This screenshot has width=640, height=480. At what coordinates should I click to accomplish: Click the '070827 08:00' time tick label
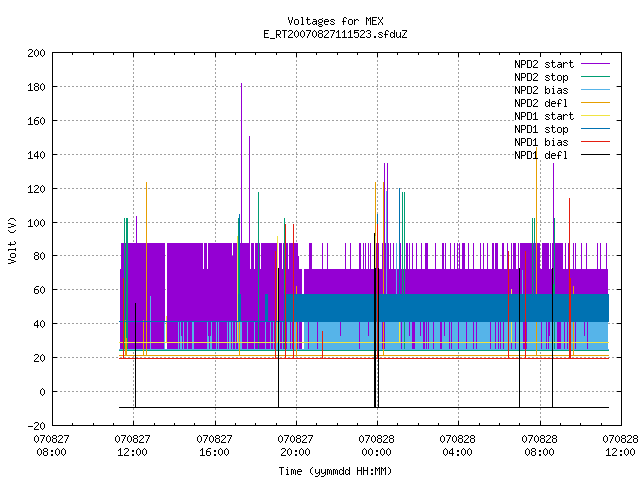point(51,446)
